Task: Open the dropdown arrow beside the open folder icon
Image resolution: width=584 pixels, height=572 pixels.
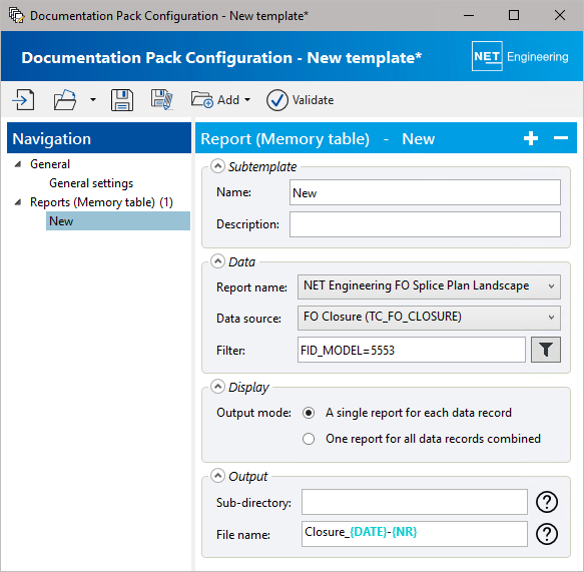Action: click(x=93, y=99)
